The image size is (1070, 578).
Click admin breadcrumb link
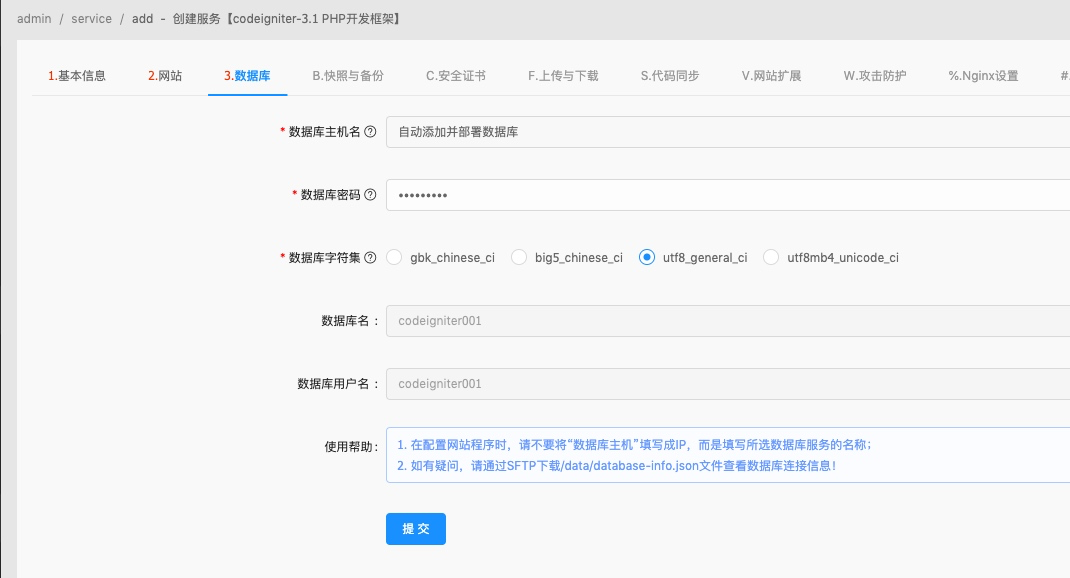coord(34,18)
